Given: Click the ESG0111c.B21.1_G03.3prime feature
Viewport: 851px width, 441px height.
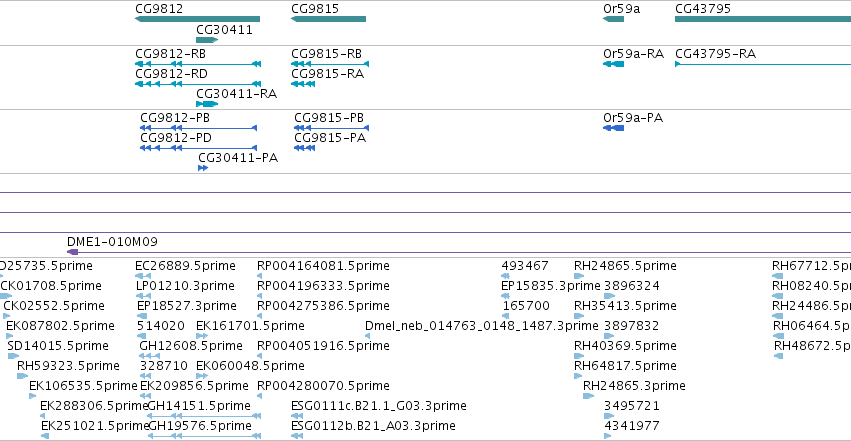Looking at the screenshot, I should 297,416.
